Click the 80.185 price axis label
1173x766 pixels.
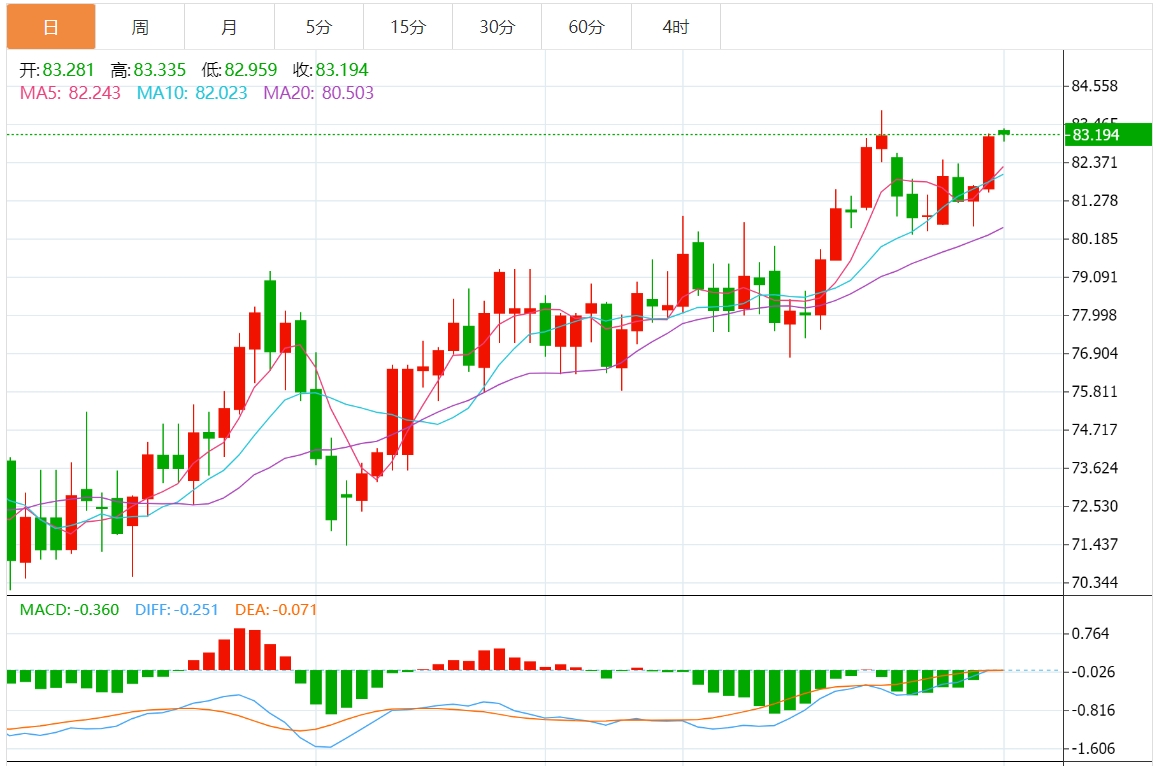click(1094, 239)
